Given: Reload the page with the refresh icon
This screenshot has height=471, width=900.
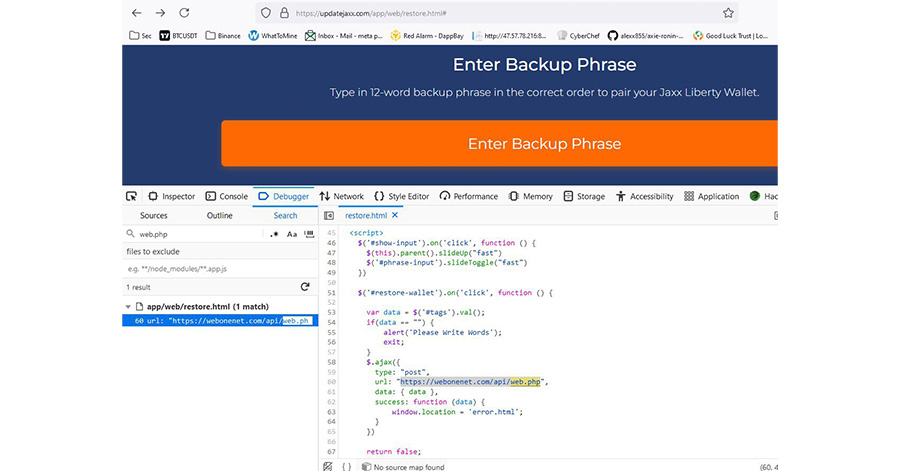Looking at the screenshot, I should 184,13.
